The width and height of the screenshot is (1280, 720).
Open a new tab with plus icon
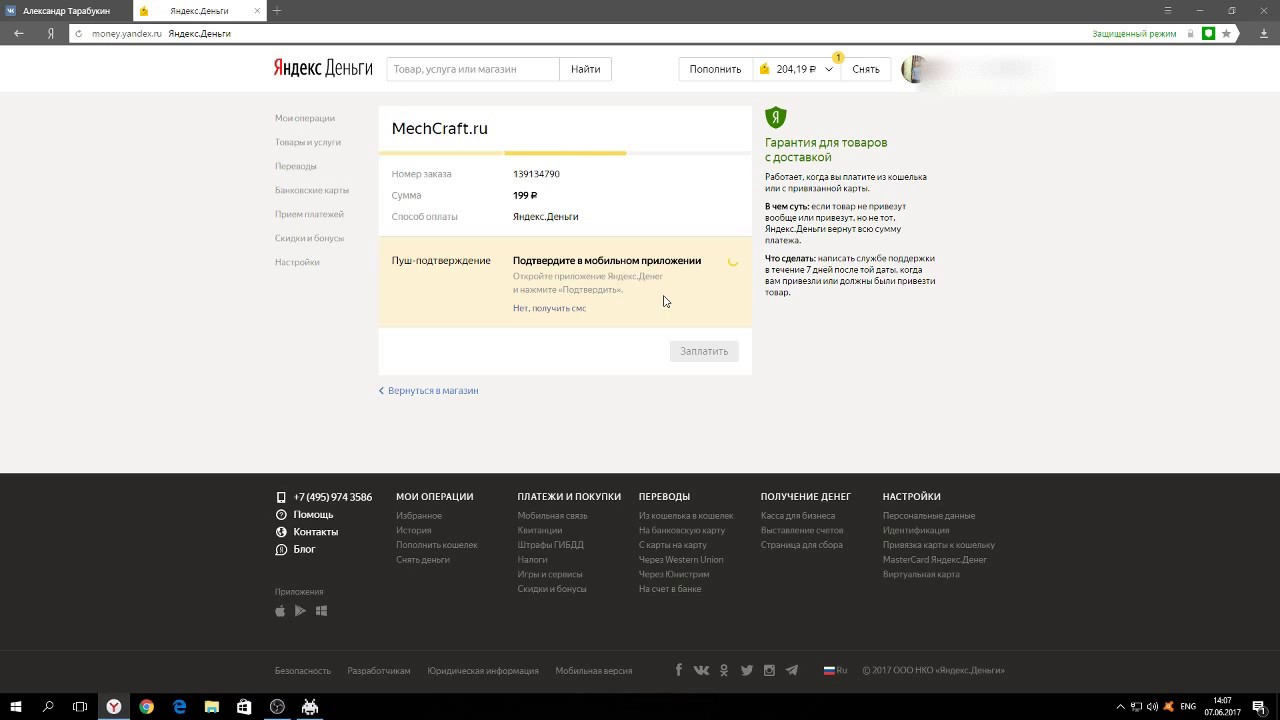277,11
